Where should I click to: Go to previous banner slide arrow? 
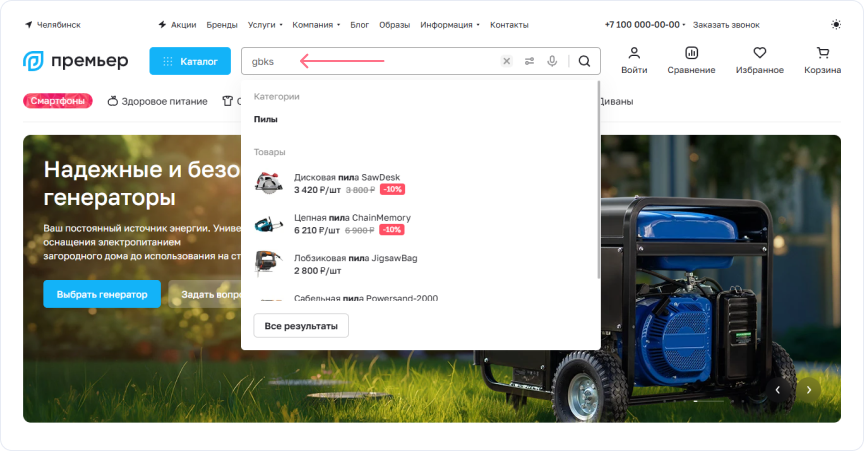click(x=777, y=390)
